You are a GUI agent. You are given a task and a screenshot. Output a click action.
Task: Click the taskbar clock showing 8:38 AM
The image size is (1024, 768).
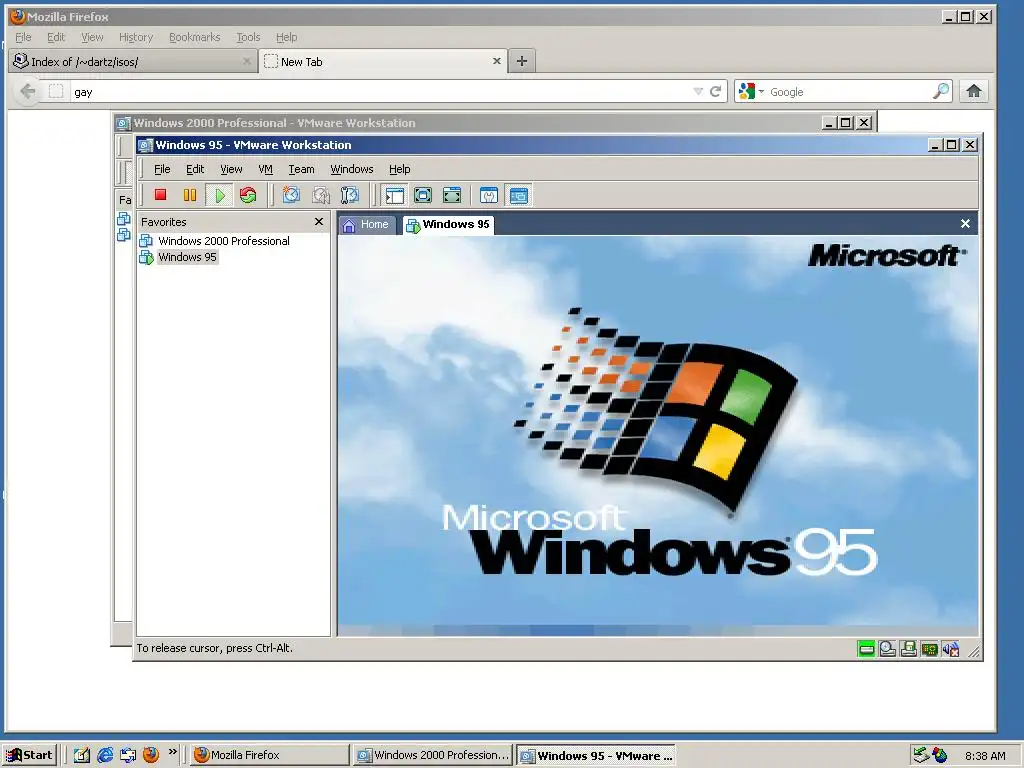point(985,756)
